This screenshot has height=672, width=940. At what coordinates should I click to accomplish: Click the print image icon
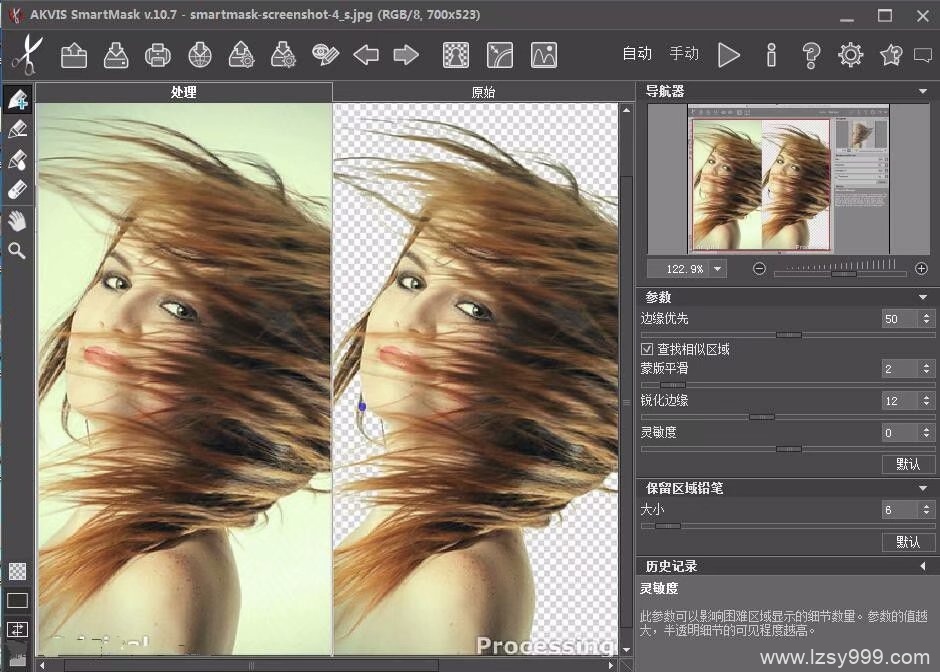point(157,55)
